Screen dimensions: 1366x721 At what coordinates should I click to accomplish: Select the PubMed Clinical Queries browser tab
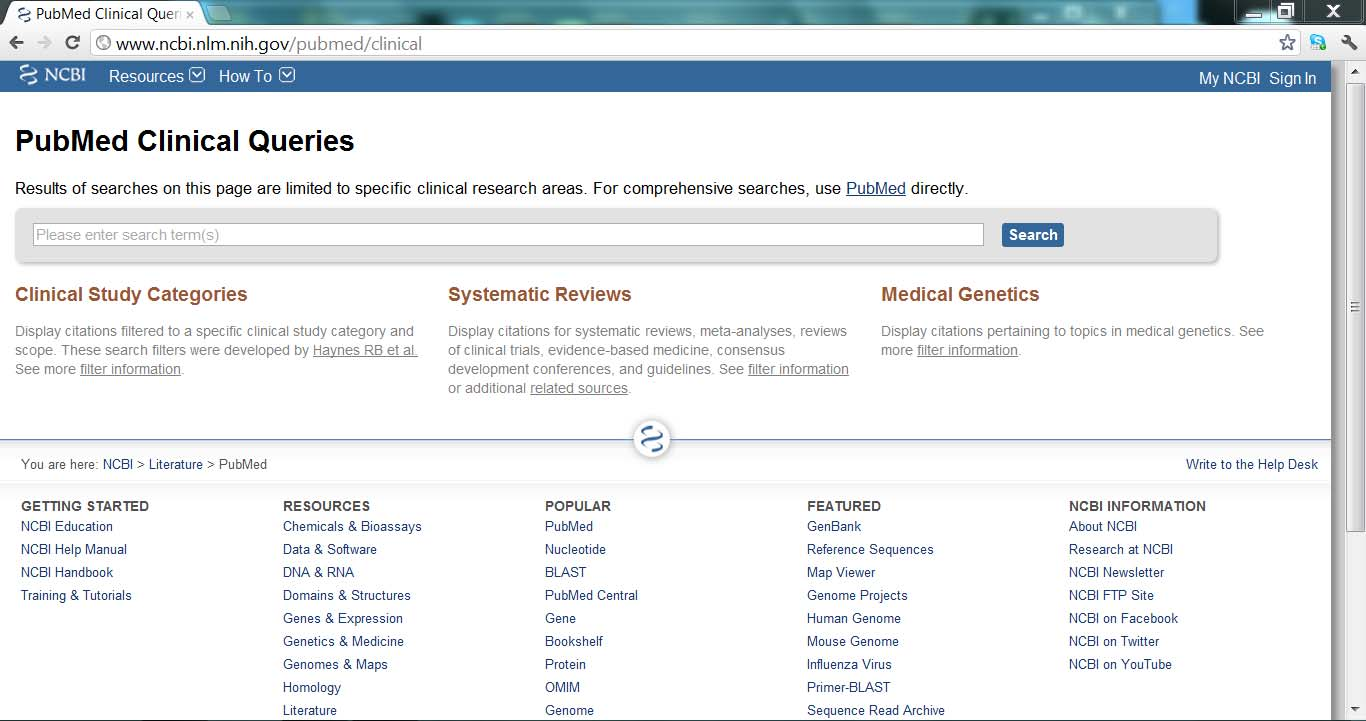pyautogui.click(x=105, y=15)
